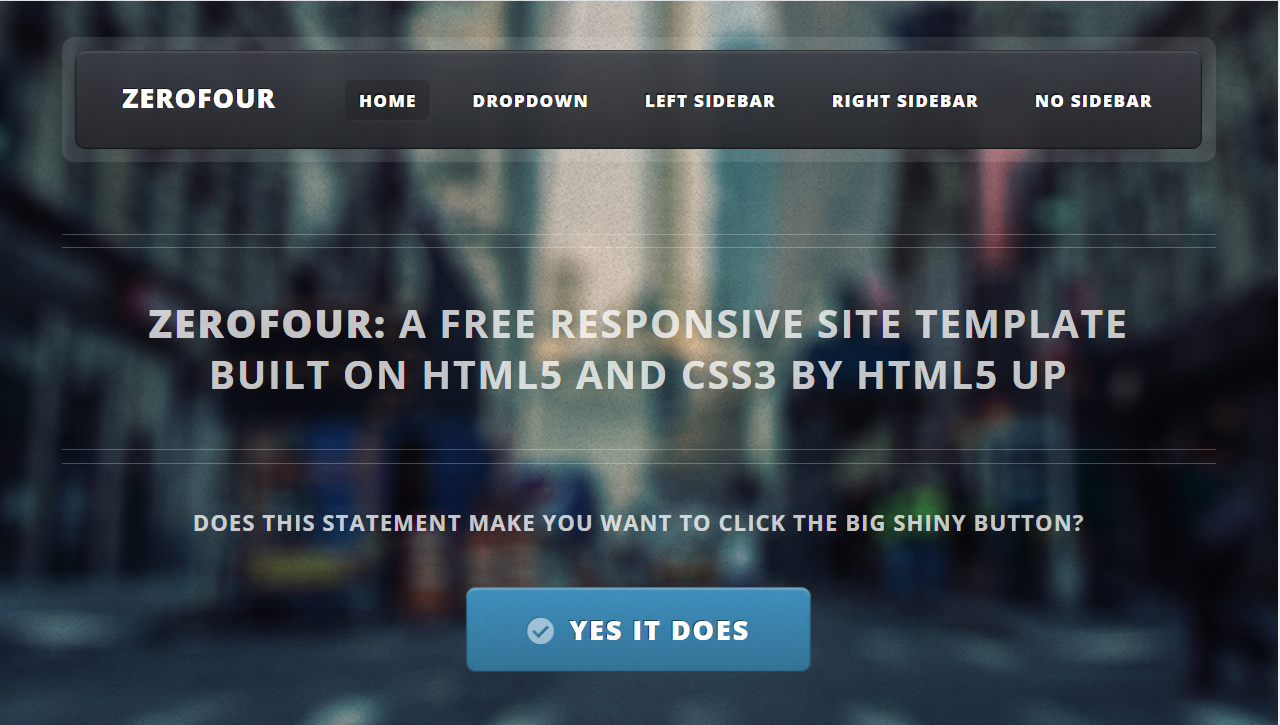The width and height of the screenshot is (1280, 725).
Task: Go to the Home nav item
Action: point(388,101)
